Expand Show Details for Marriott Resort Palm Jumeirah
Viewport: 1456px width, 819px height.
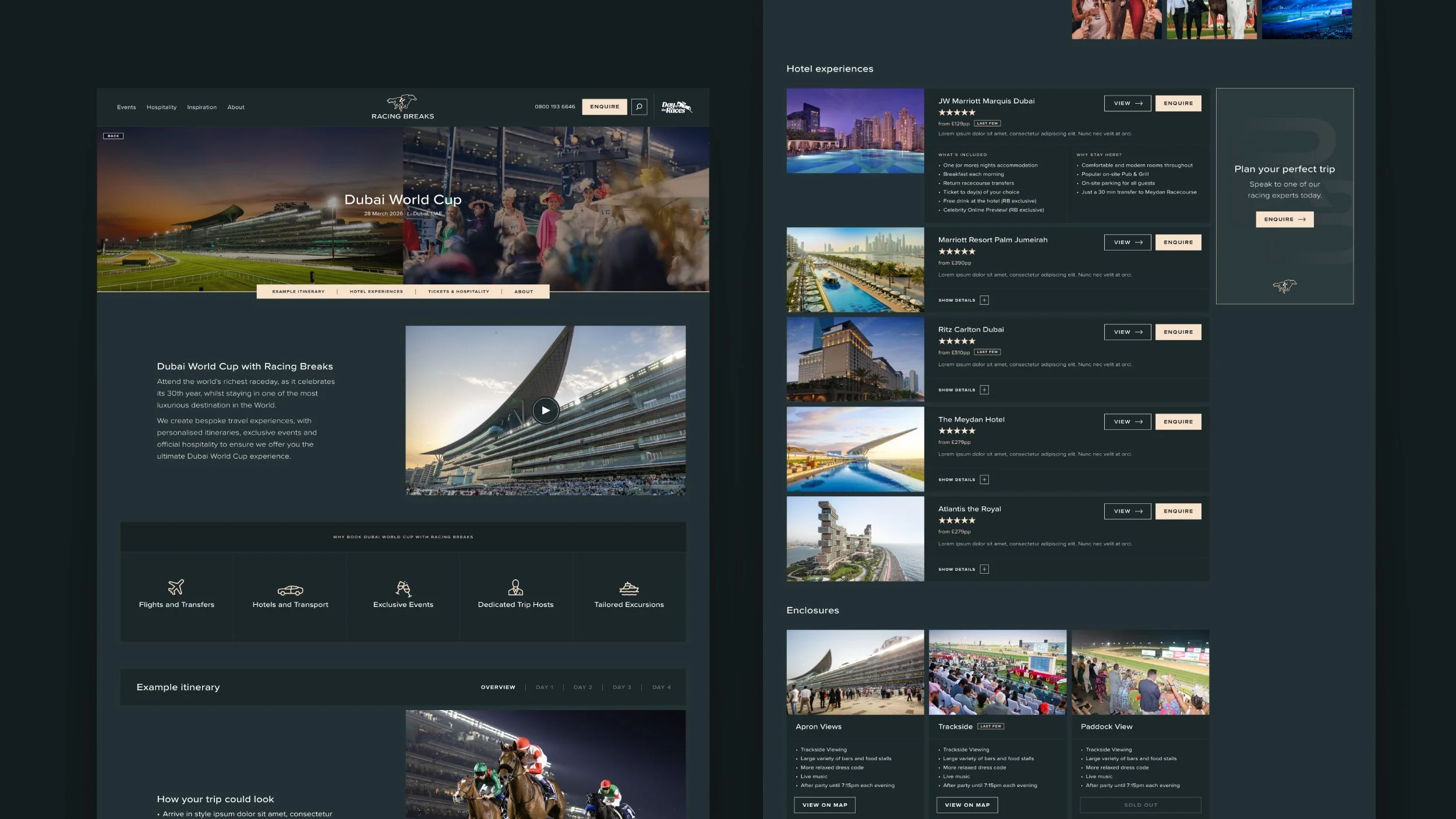984,301
